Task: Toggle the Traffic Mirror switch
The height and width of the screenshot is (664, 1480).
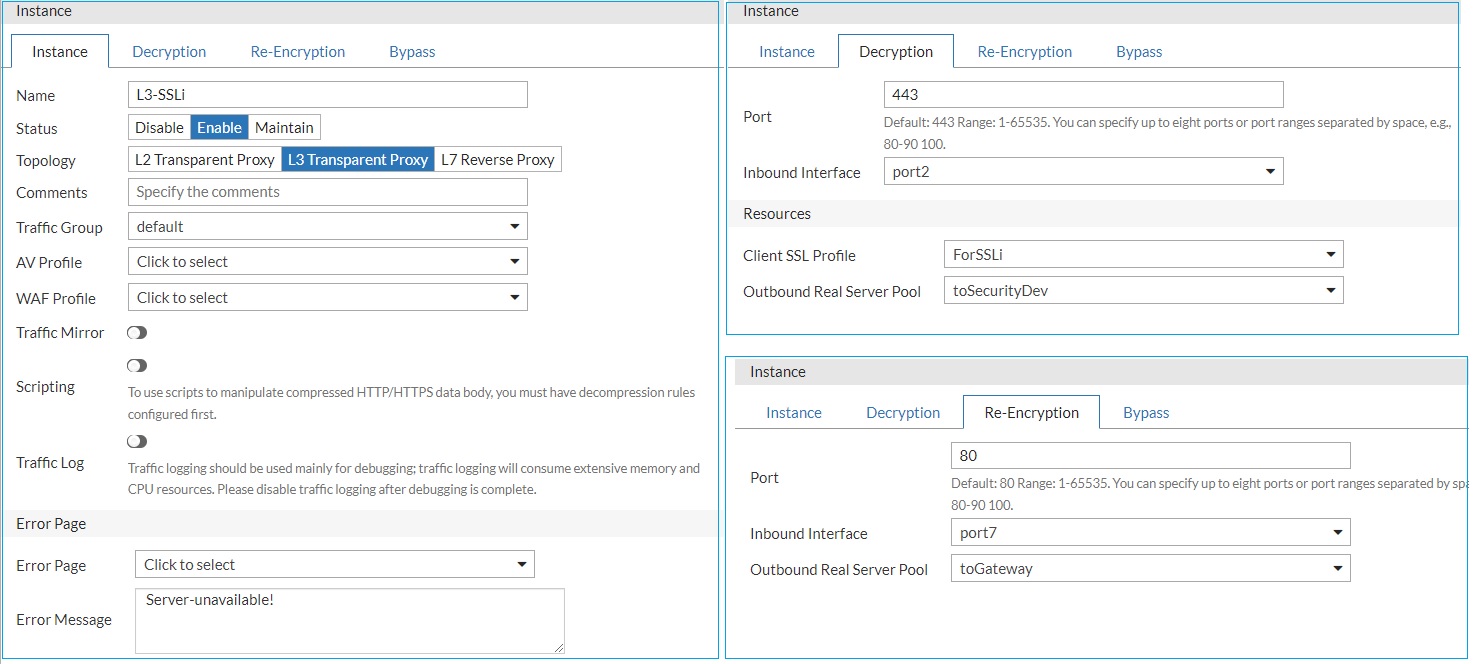Action: tap(137, 333)
